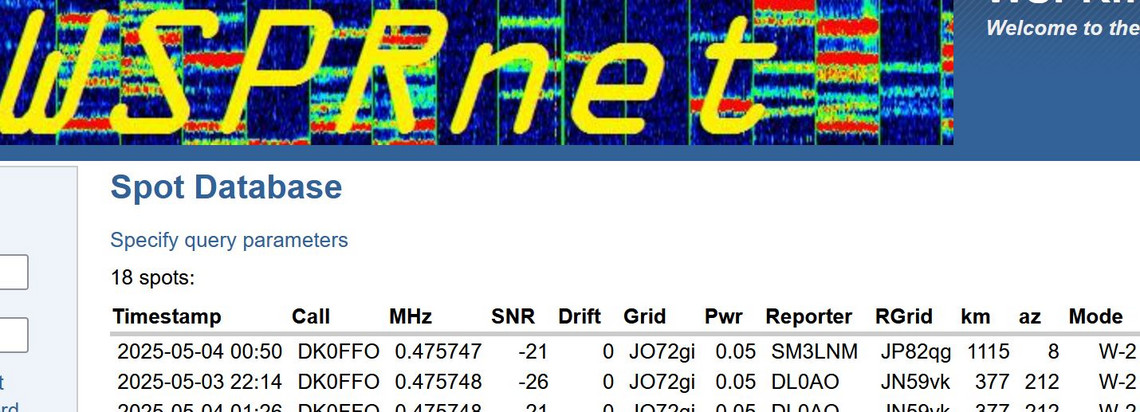Focus the upper sidebar input field
1140x412 pixels.
tap(14, 272)
